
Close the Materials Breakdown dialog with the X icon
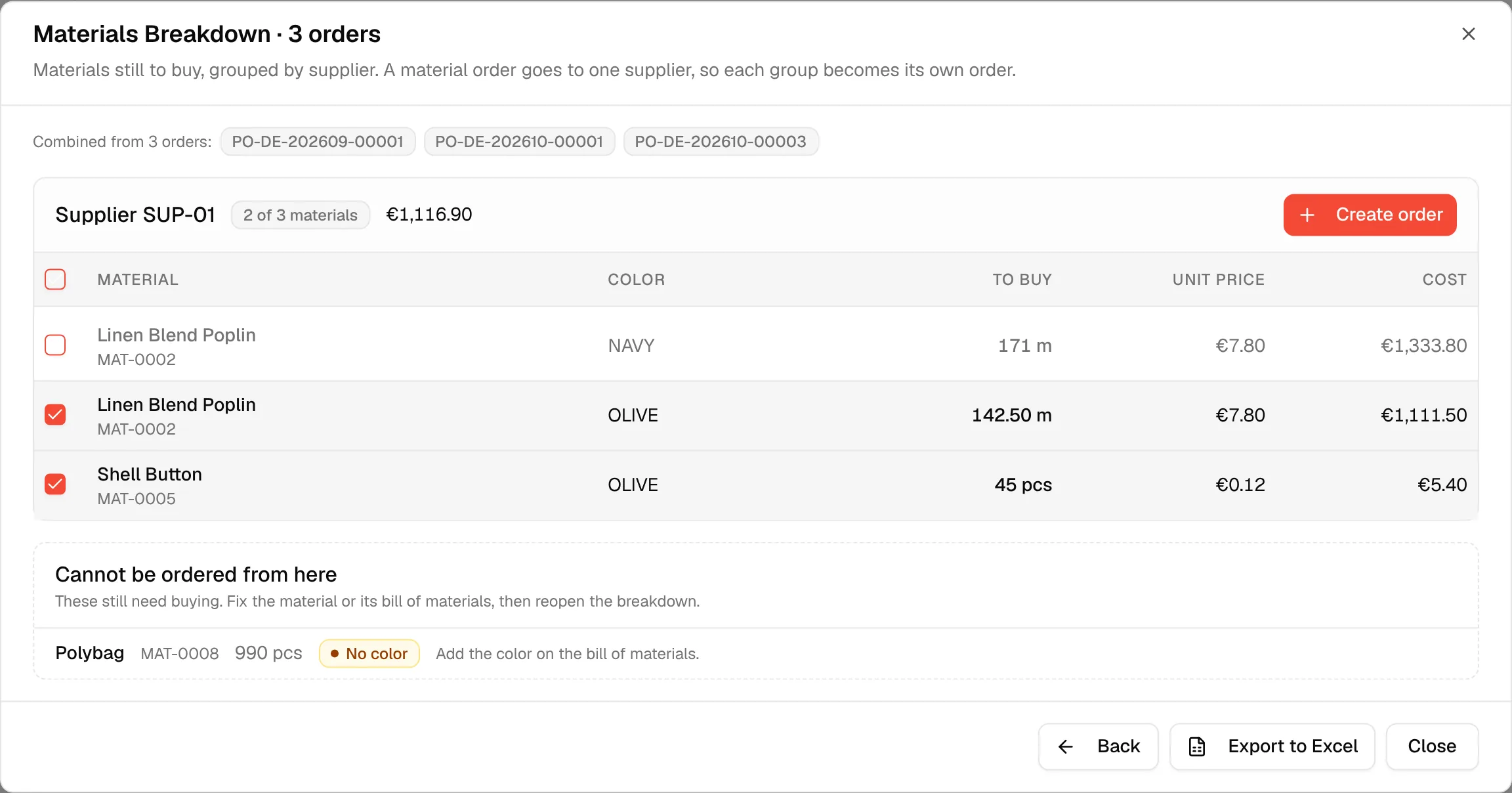pyautogui.click(x=1469, y=34)
